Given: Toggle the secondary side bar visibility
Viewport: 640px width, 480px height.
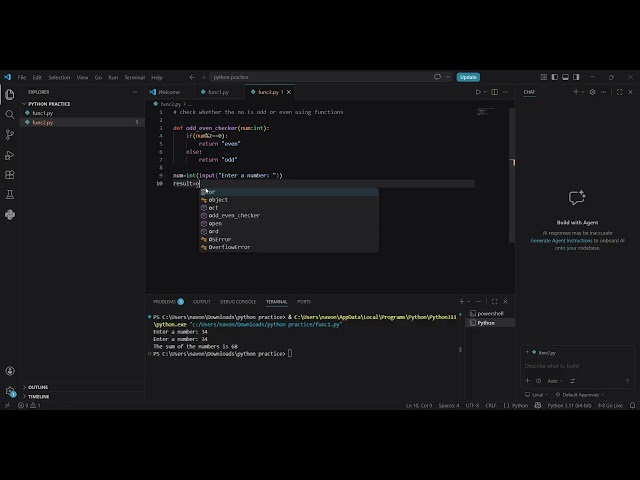Looking at the screenshot, I should pyautogui.click(x=576, y=77).
